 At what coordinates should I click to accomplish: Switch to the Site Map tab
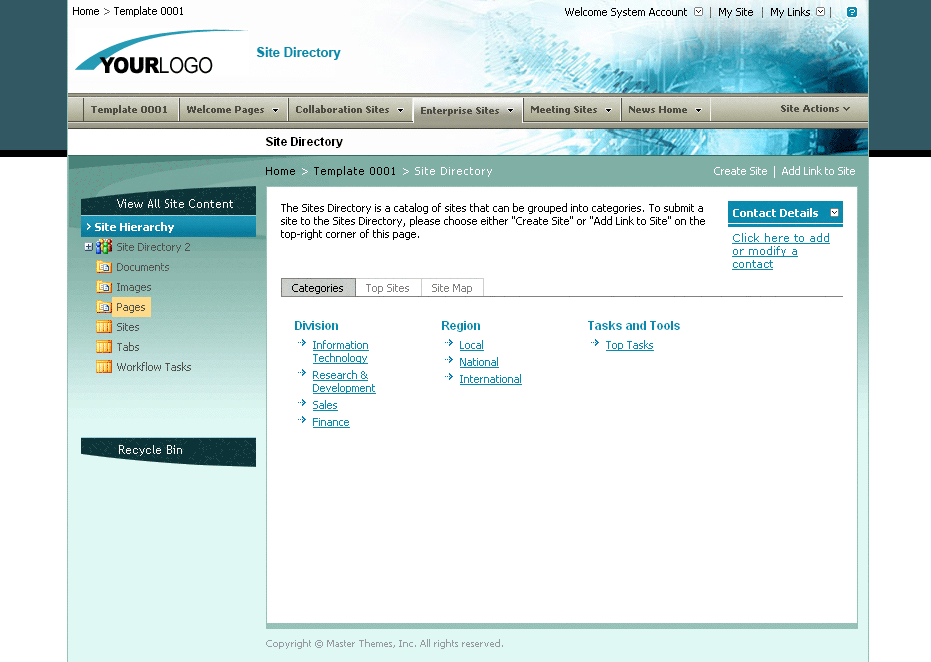click(452, 287)
